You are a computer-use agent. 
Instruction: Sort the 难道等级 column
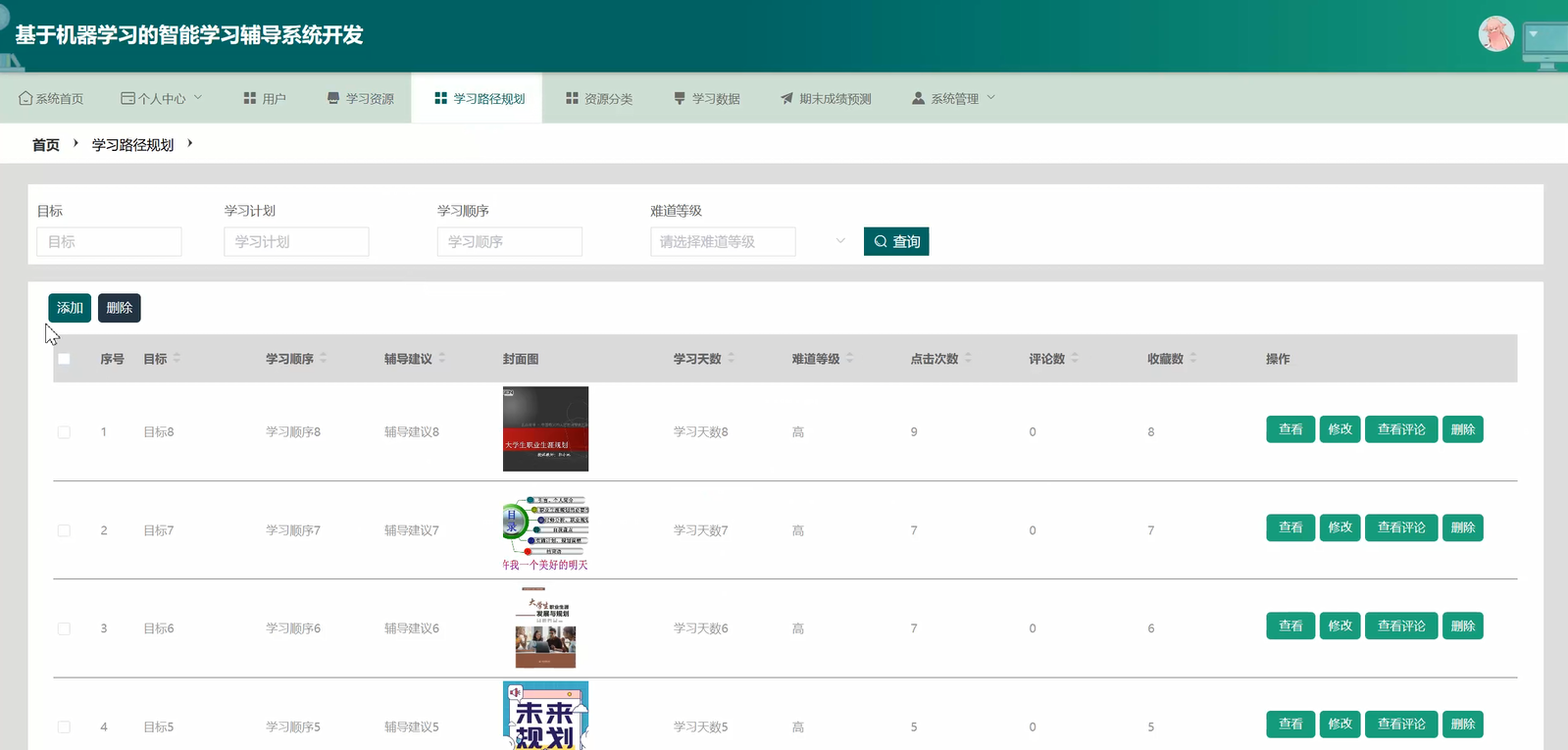(850, 358)
